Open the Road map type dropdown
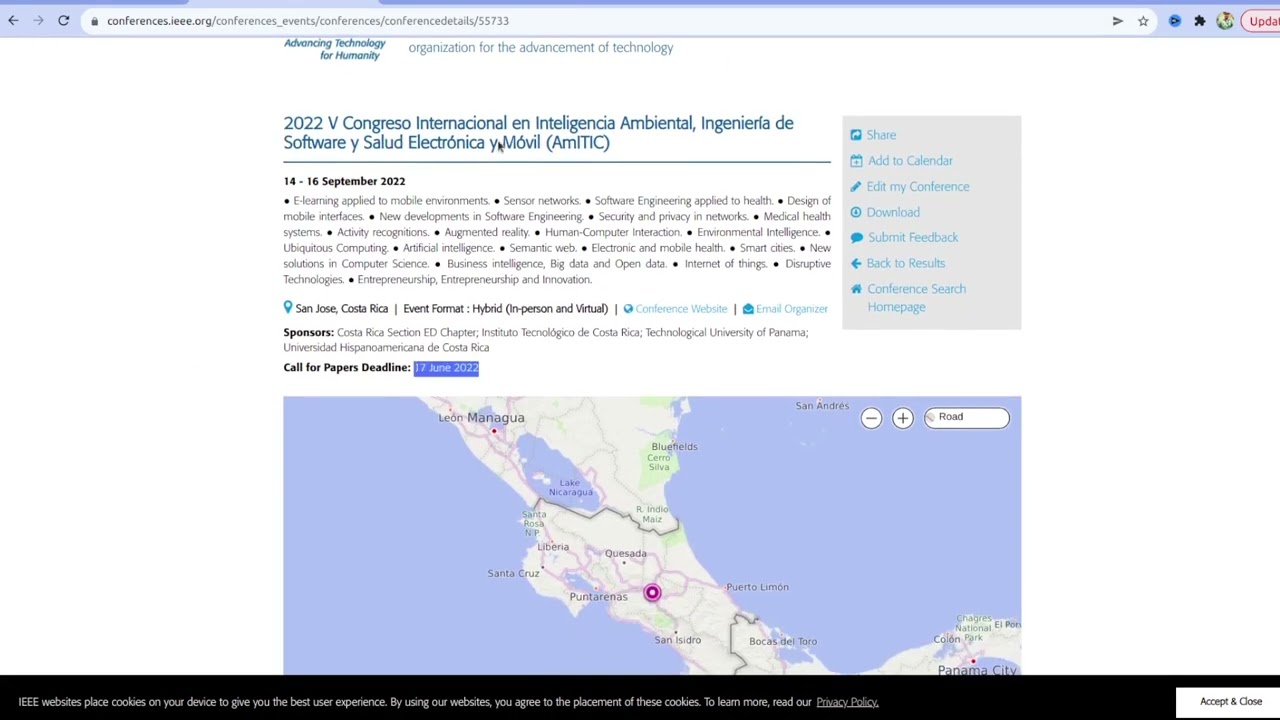 [966, 417]
